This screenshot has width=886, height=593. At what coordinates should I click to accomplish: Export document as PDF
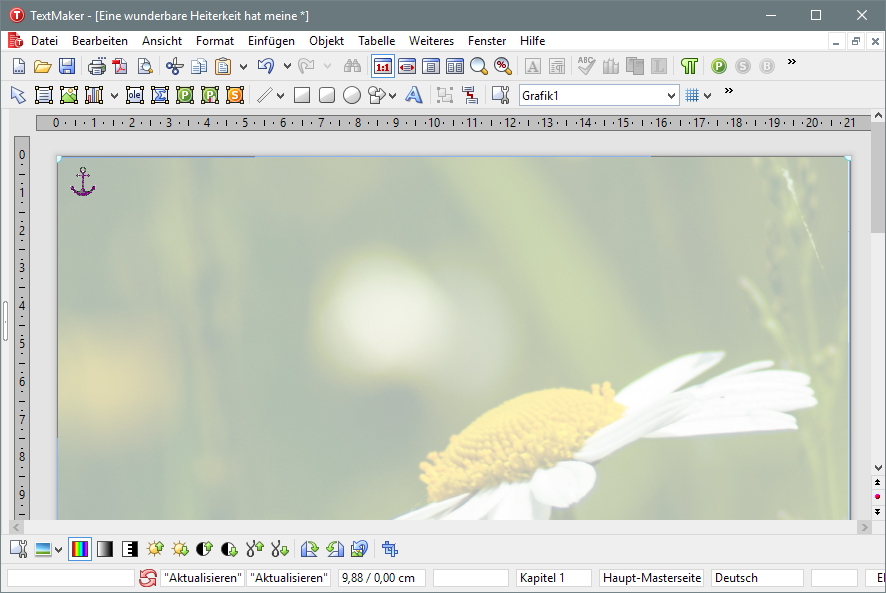pos(120,66)
